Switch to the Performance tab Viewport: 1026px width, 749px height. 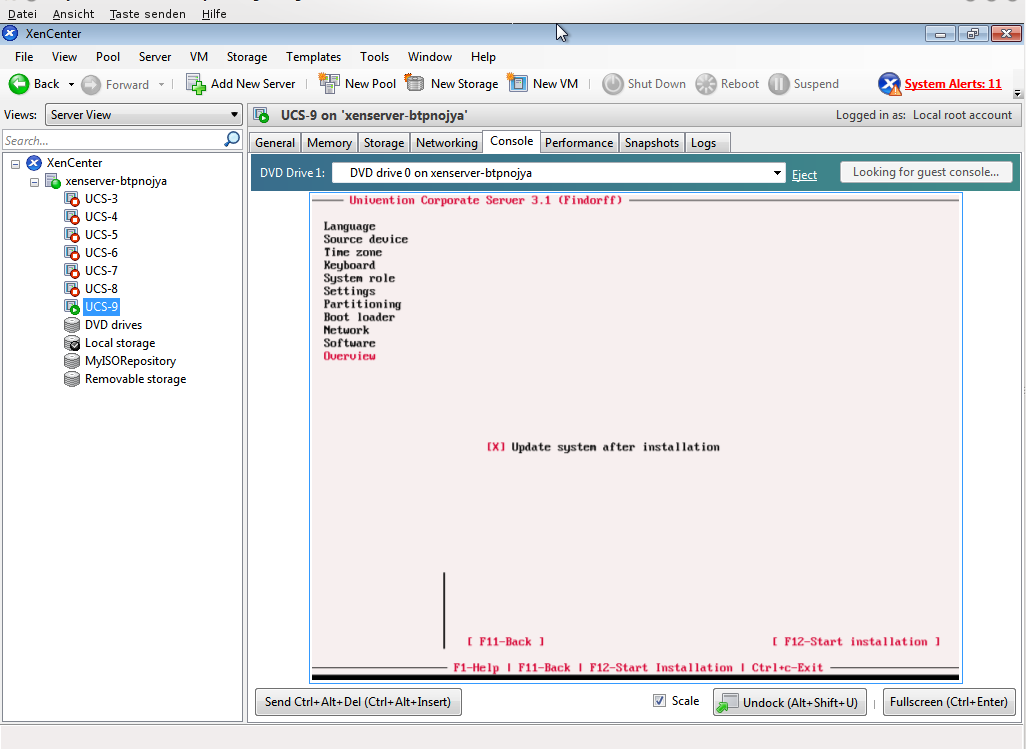coord(578,143)
